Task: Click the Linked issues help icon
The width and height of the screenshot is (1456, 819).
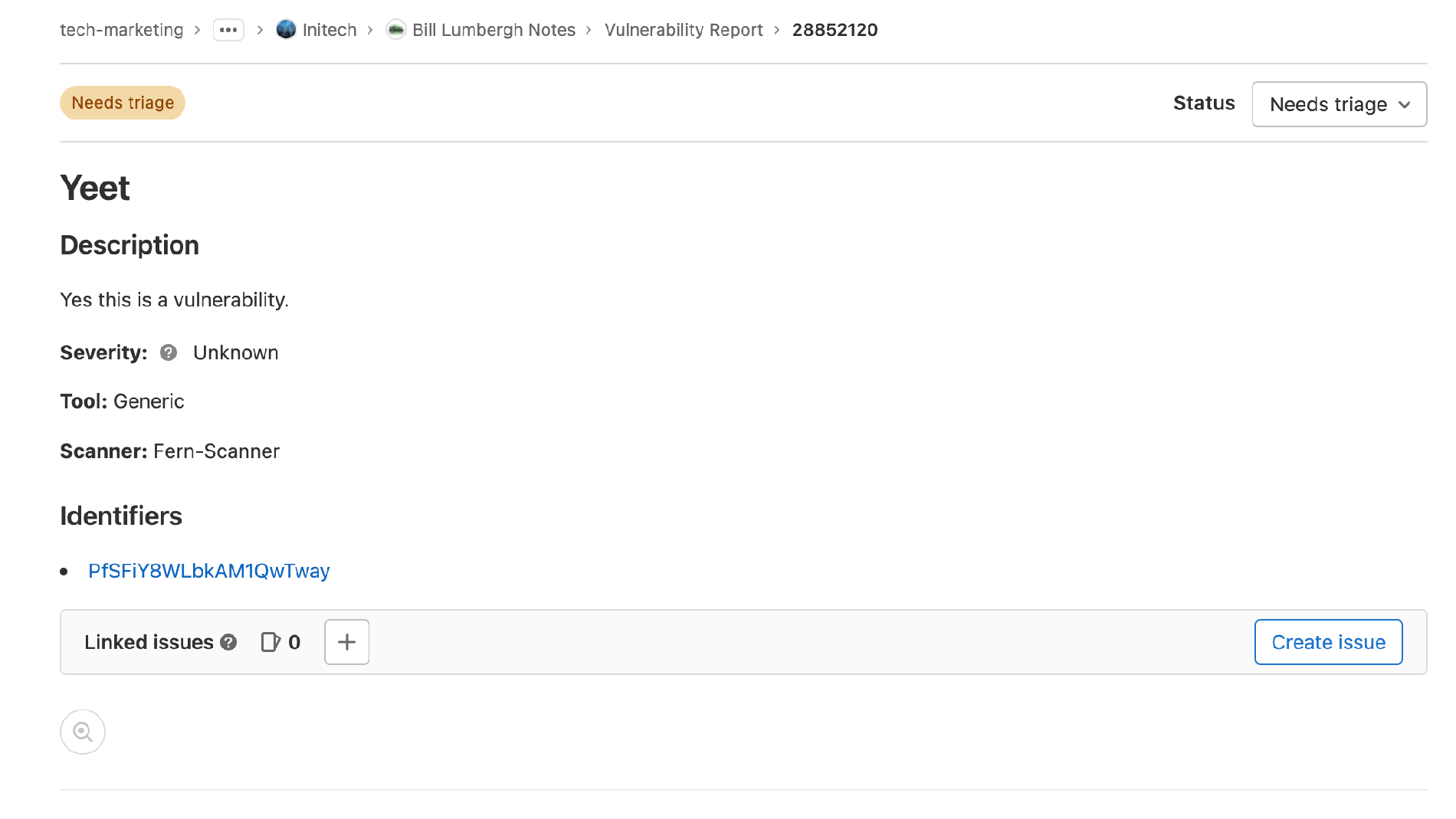Action: point(228,642)
